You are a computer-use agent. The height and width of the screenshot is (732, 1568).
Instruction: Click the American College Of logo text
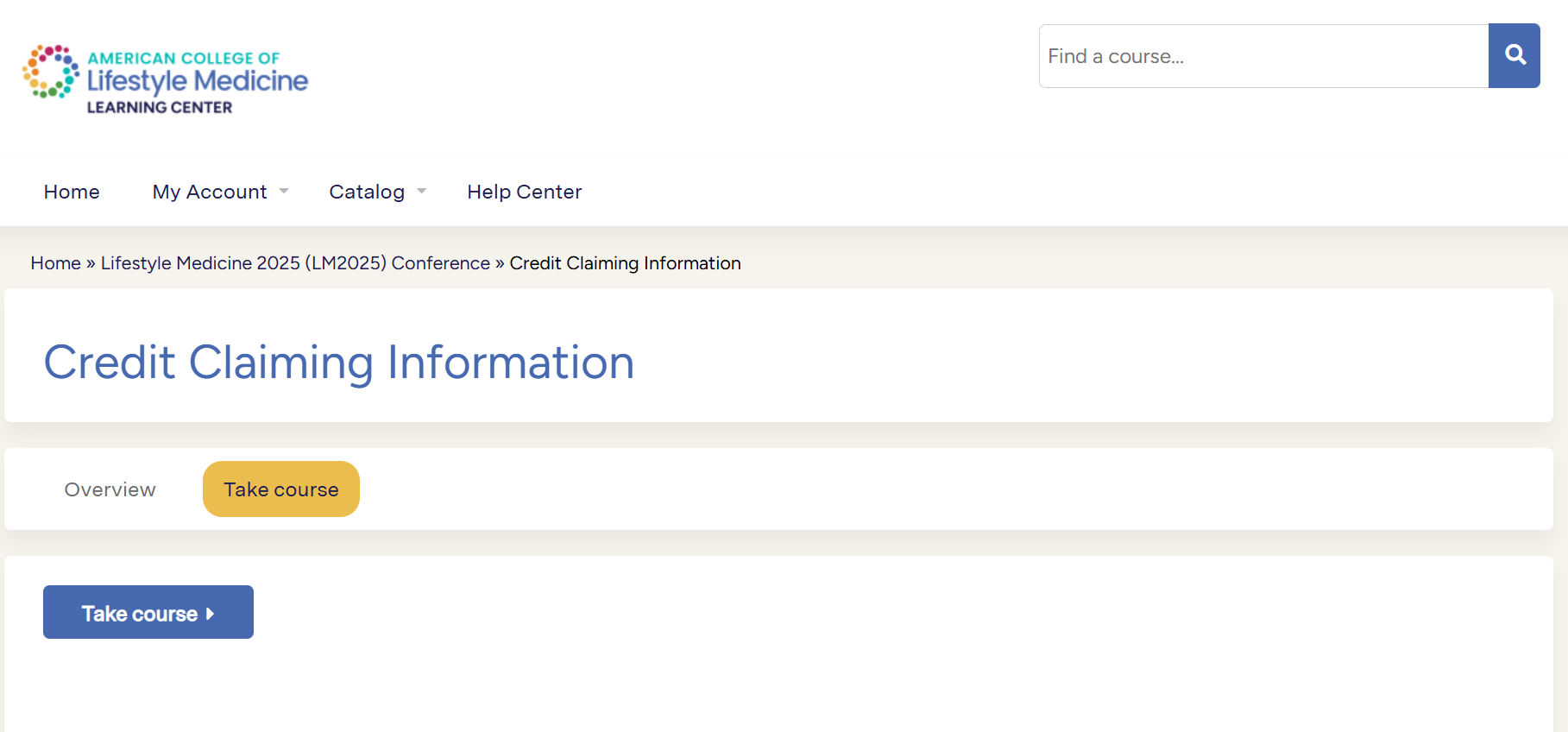point(184,58)
